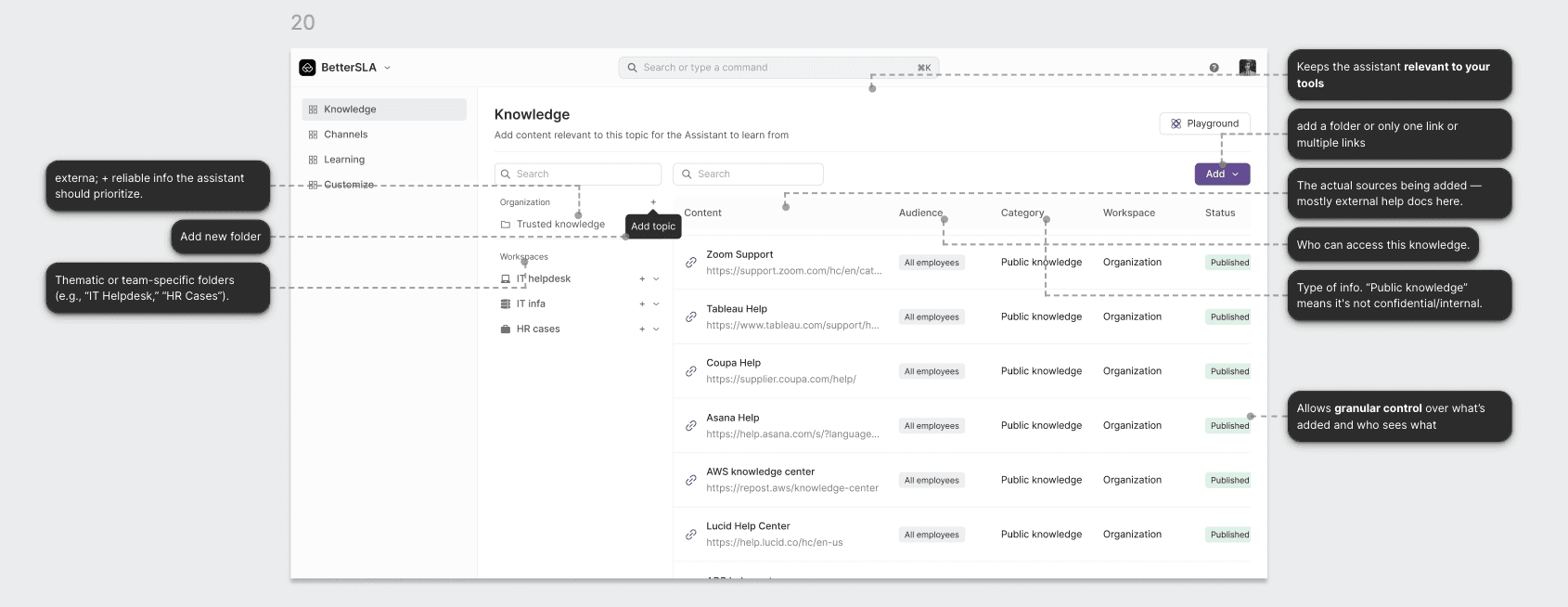This screenshot has height=607, width=1568.
Task: Click the link icon for AWS knowledge center
Action: (x=691, y=480)
